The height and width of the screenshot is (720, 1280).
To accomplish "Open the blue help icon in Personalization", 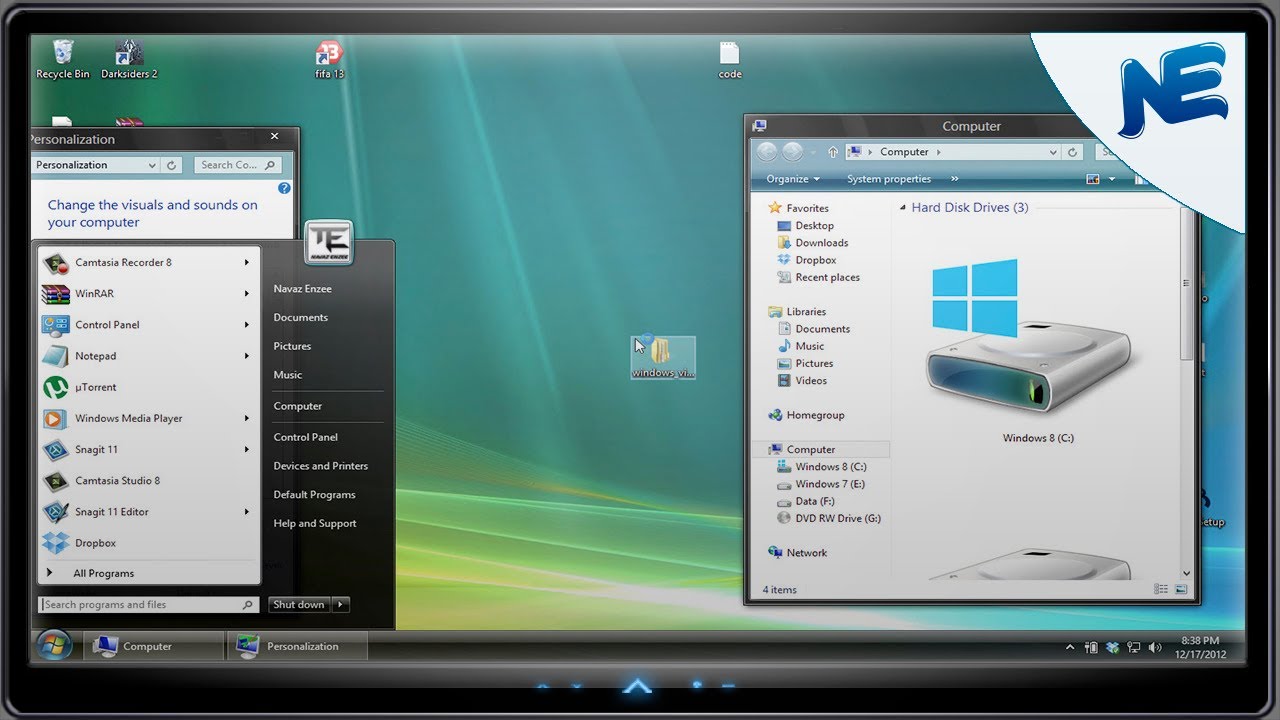I will [284, 188].
